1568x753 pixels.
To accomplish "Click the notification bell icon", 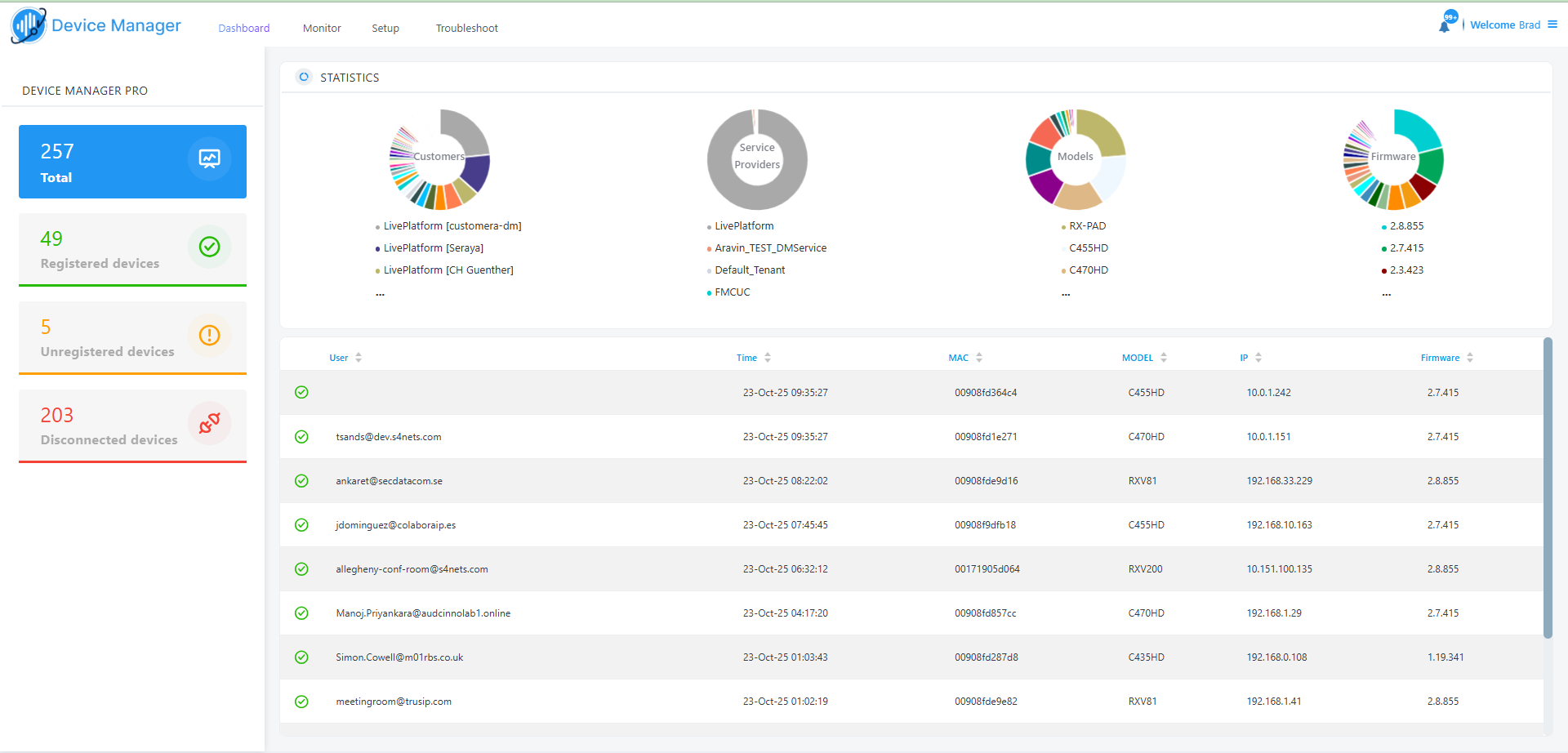I will (x=1444, y=26).
